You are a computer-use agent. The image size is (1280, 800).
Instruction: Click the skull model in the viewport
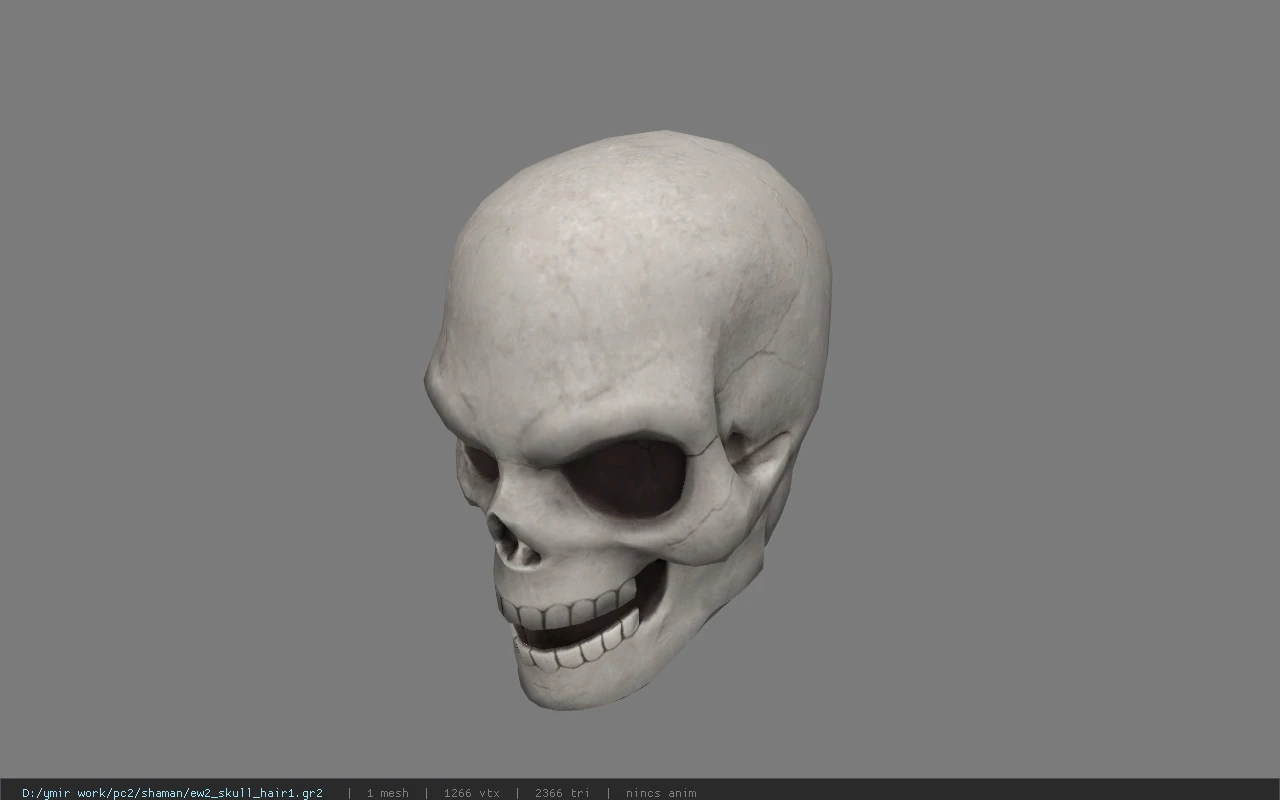coord(627,420)
